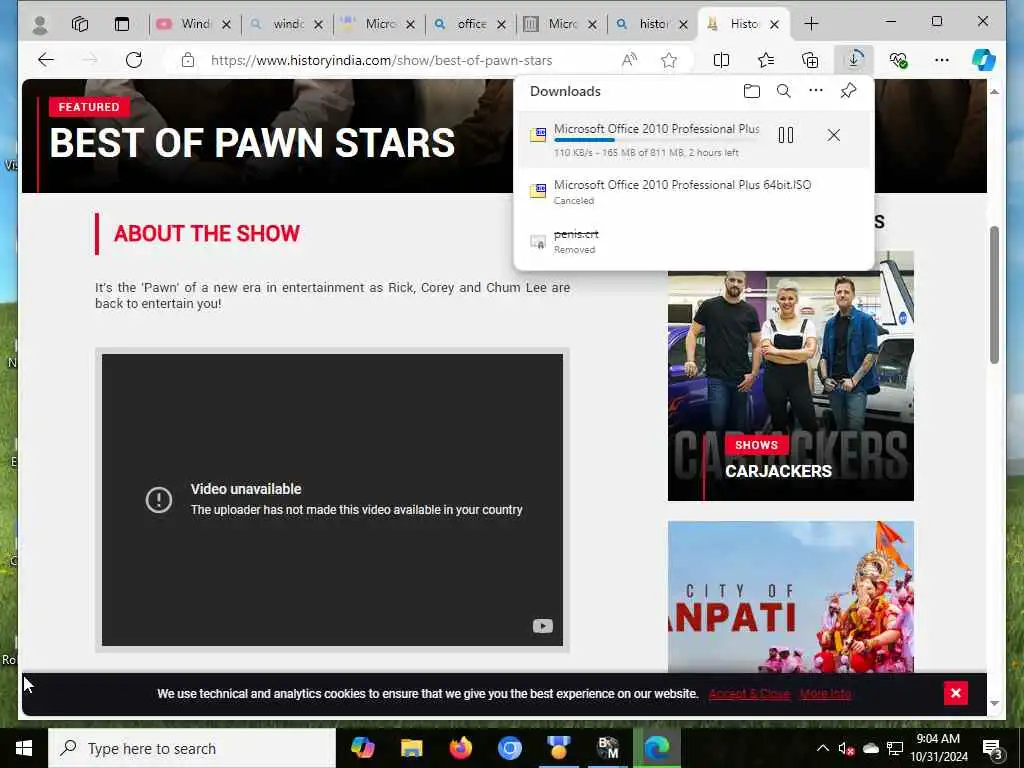Open the Windows Start menu

click(x=24, y=748)
